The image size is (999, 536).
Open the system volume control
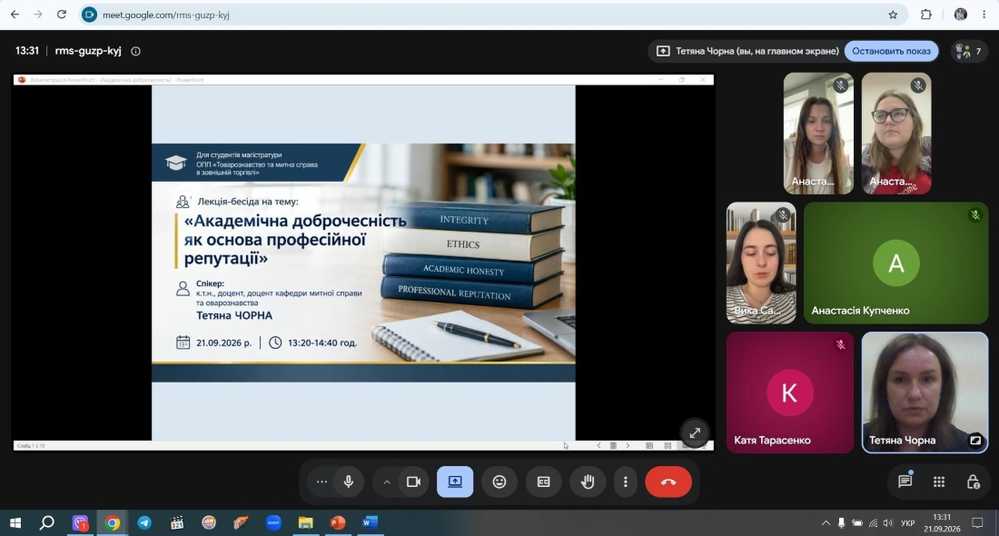click(888, 523)
